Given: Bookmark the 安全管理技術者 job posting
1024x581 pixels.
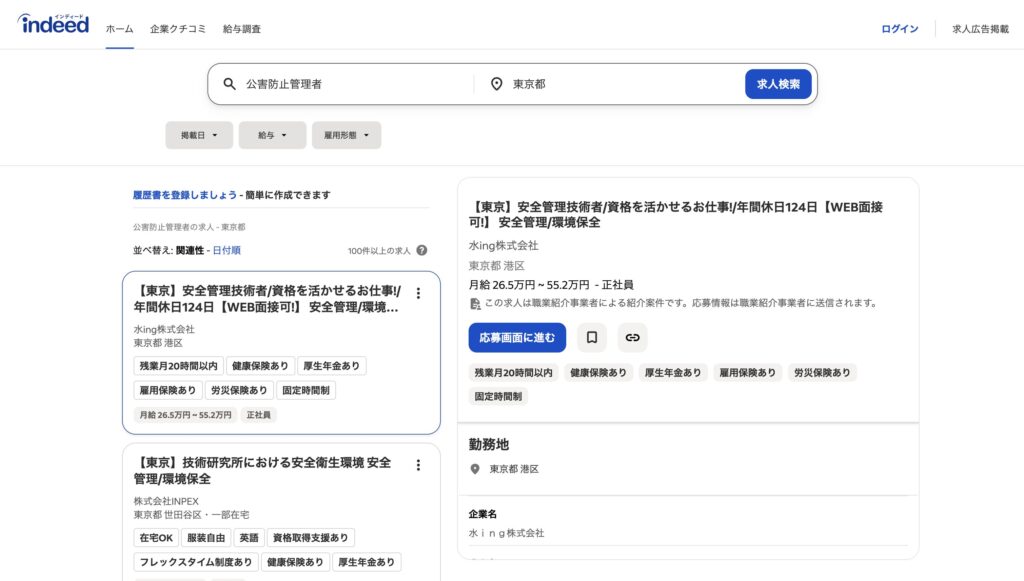Looking at the screenshot, I should 590,337.
